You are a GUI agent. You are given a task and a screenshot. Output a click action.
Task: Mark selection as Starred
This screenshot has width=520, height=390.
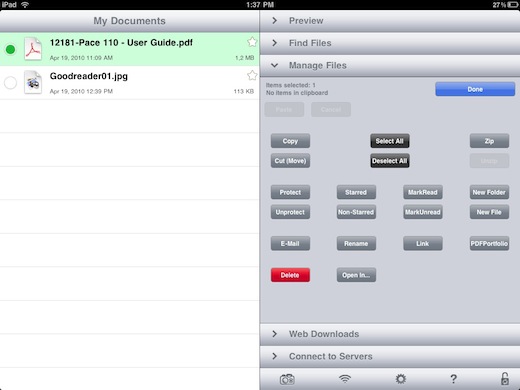pos(356,192)
